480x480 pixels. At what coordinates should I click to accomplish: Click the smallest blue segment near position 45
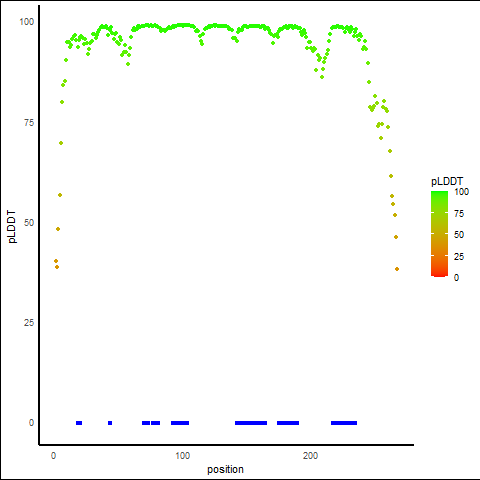point(110,423)
